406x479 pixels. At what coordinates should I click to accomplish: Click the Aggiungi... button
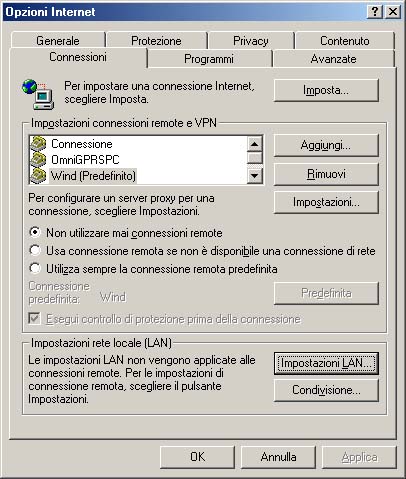coord(326,145)
